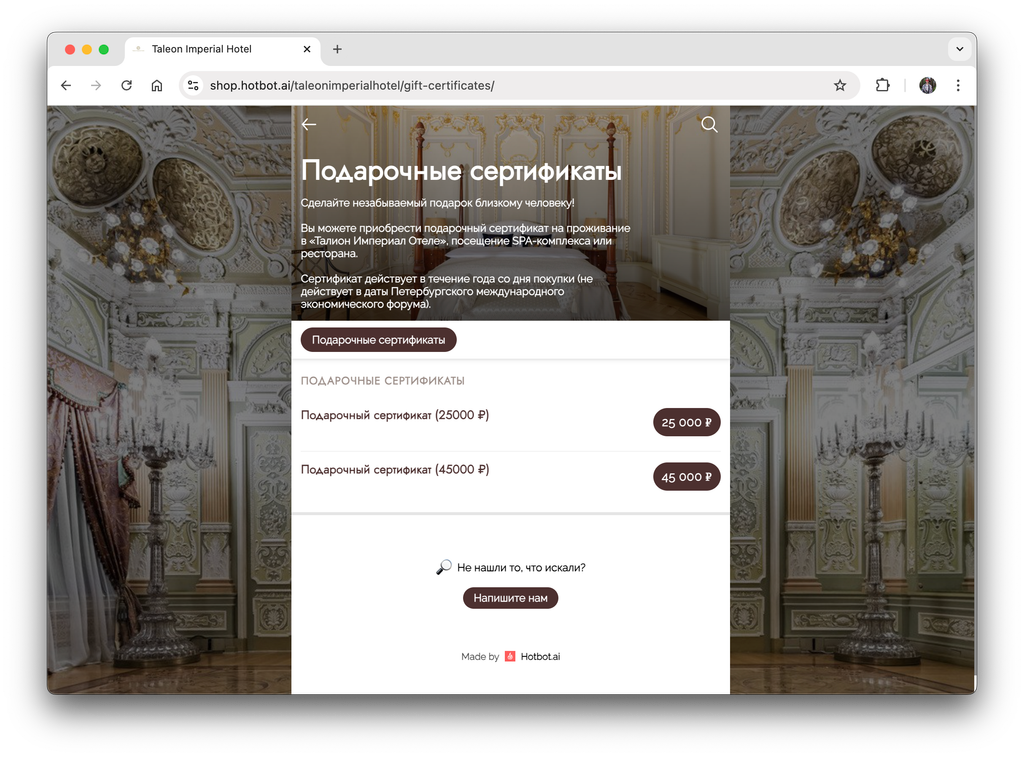Open the search magnifier on the page

(x=709, y=124)
